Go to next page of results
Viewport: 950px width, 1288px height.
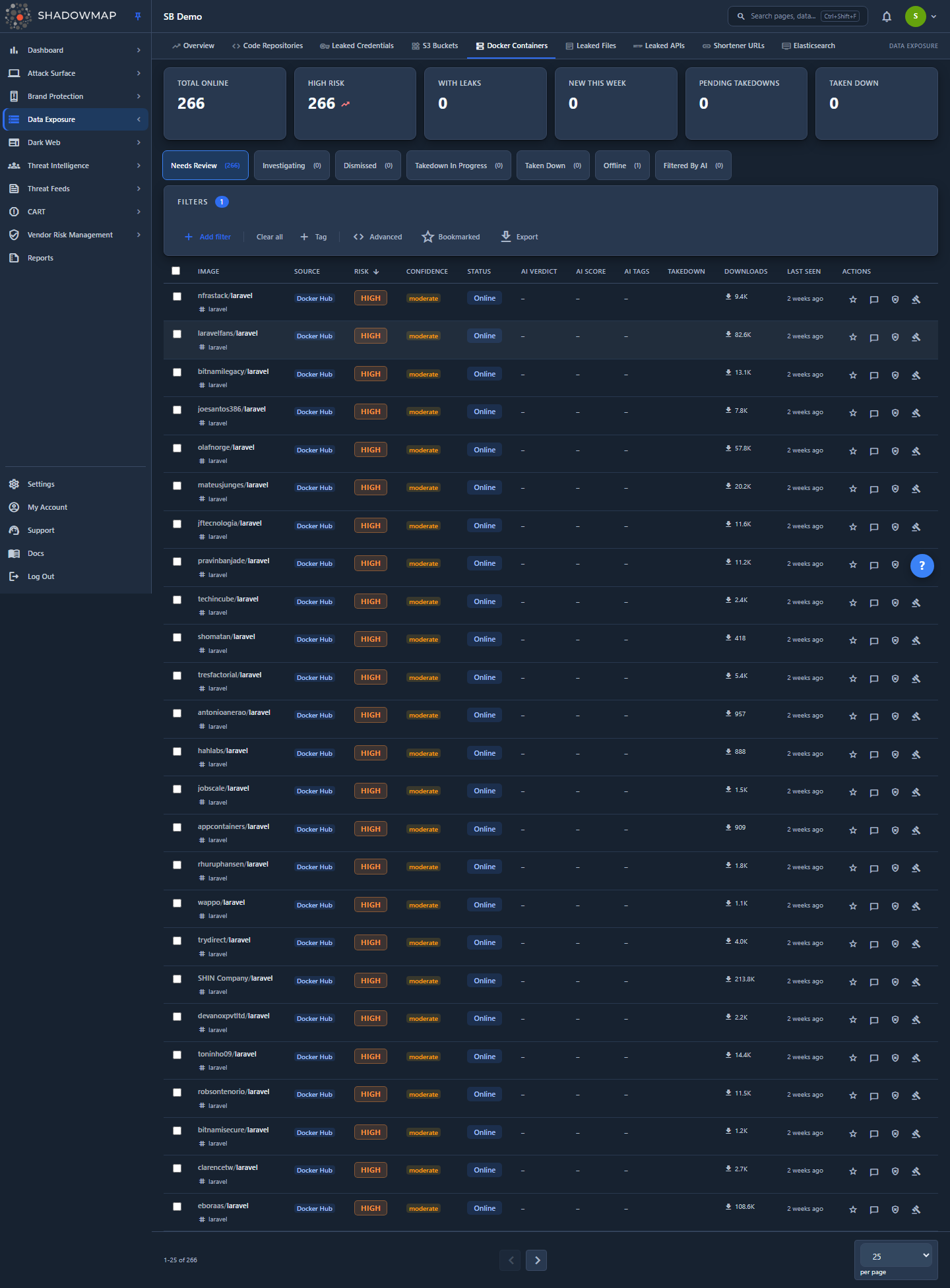pos(536,1260)
